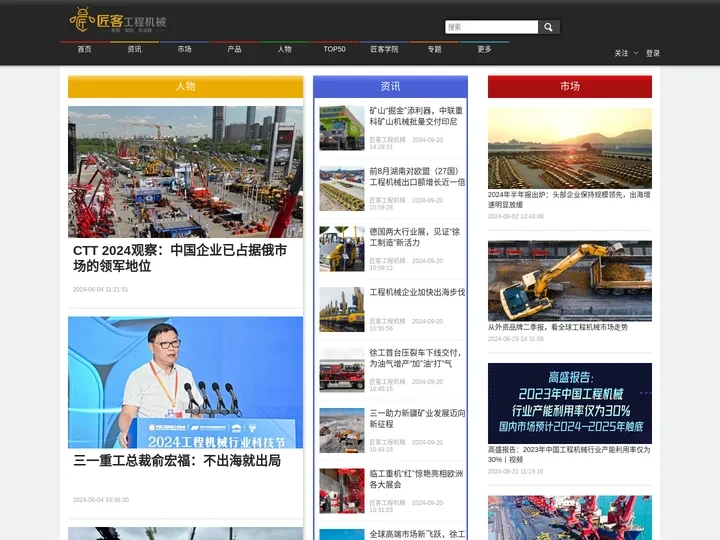Go to 首页 in the navigation

(x=84, y=49)
